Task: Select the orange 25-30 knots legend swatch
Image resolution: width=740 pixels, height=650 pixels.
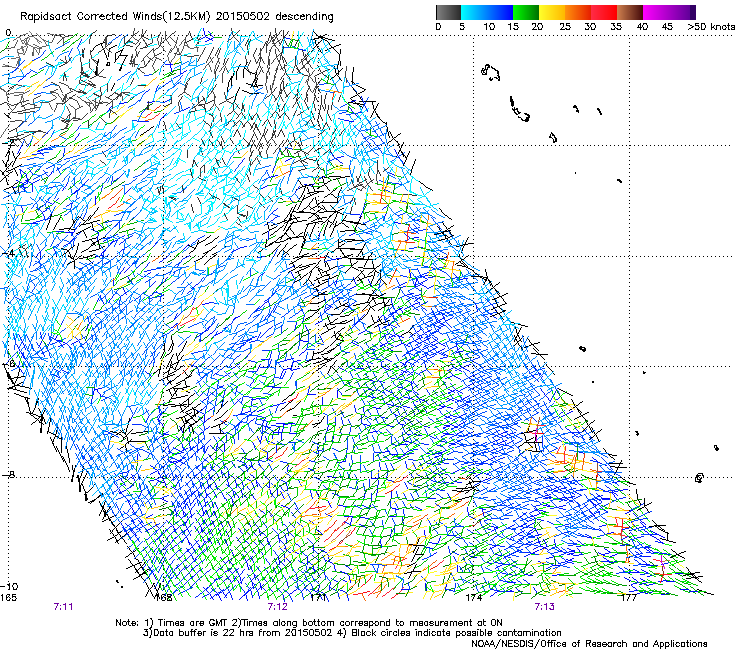Action: [578, 12]
